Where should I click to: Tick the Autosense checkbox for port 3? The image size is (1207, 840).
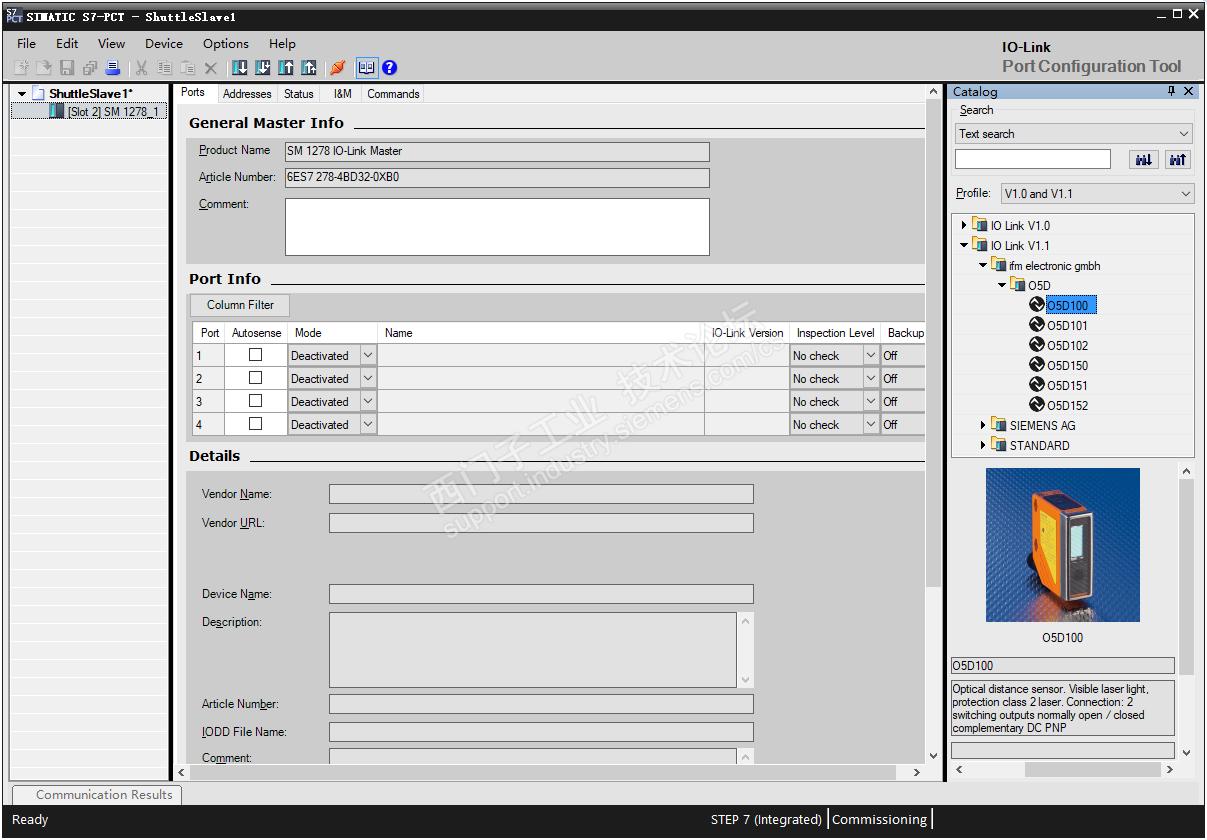[255, 401]
